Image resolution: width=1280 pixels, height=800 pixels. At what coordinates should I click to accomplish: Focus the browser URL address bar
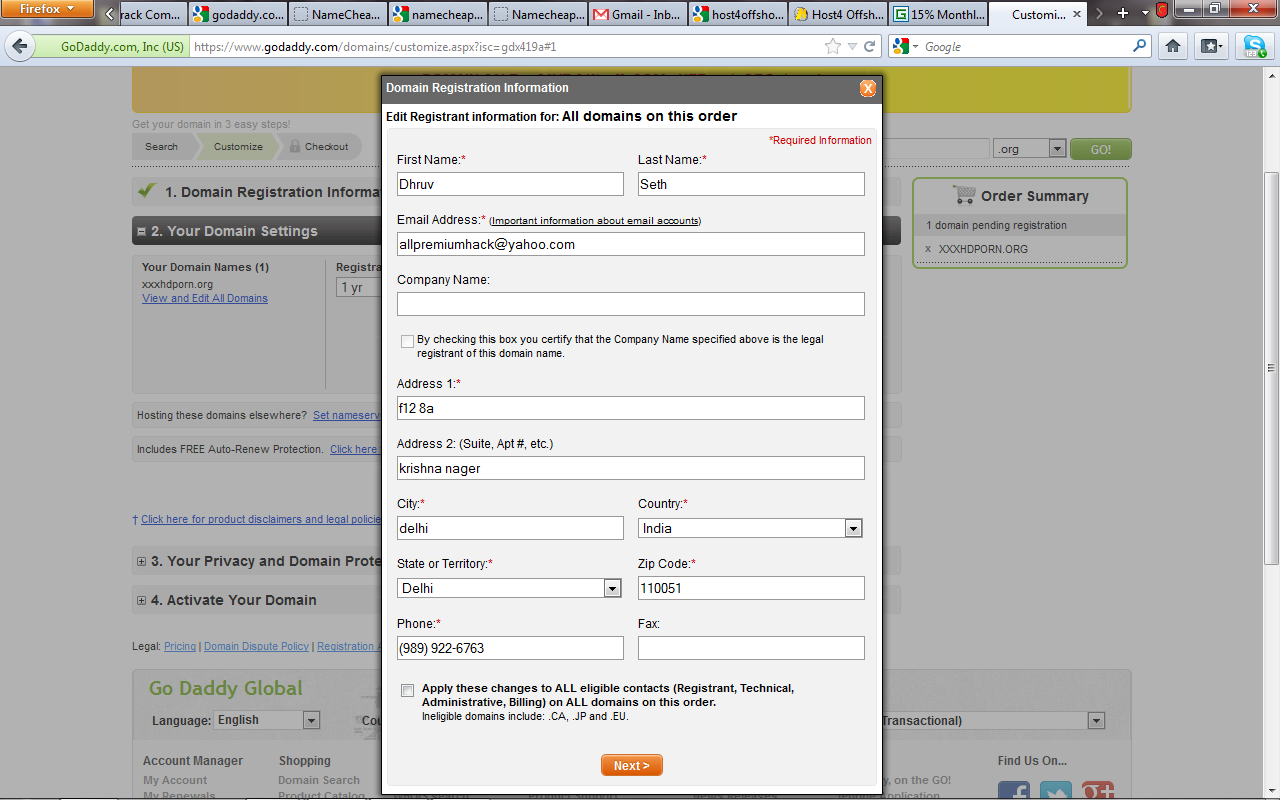tap(505, 47)
